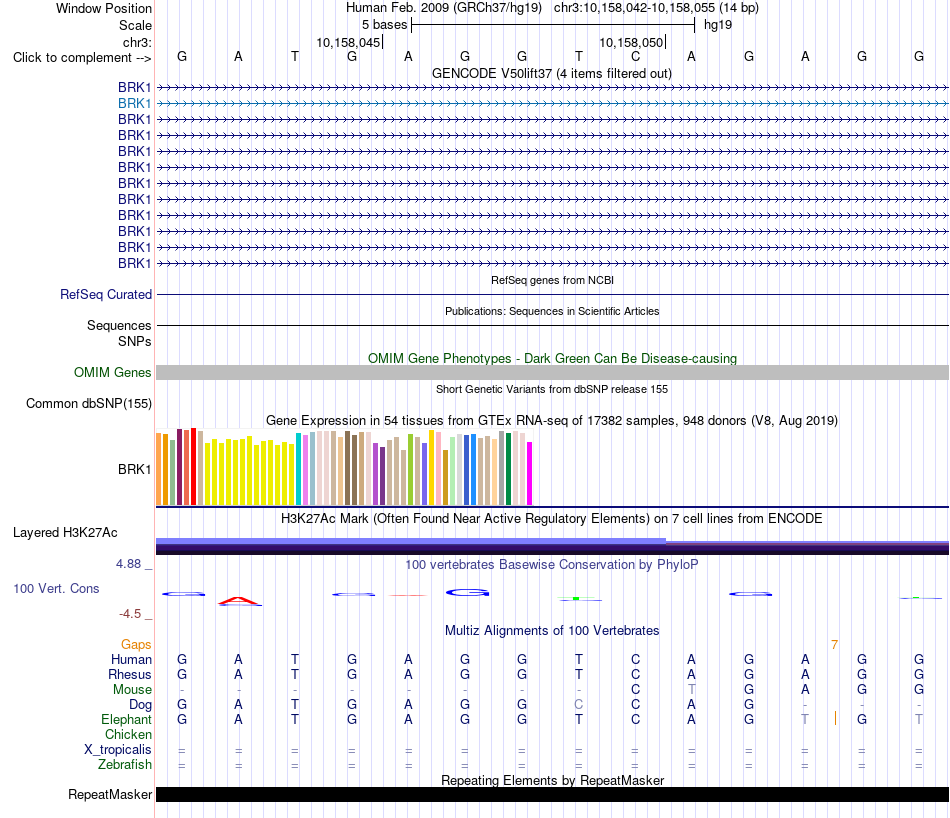Click the Sequences track label
This screenshot has width=950, height=818.
(x=119, y=325)
